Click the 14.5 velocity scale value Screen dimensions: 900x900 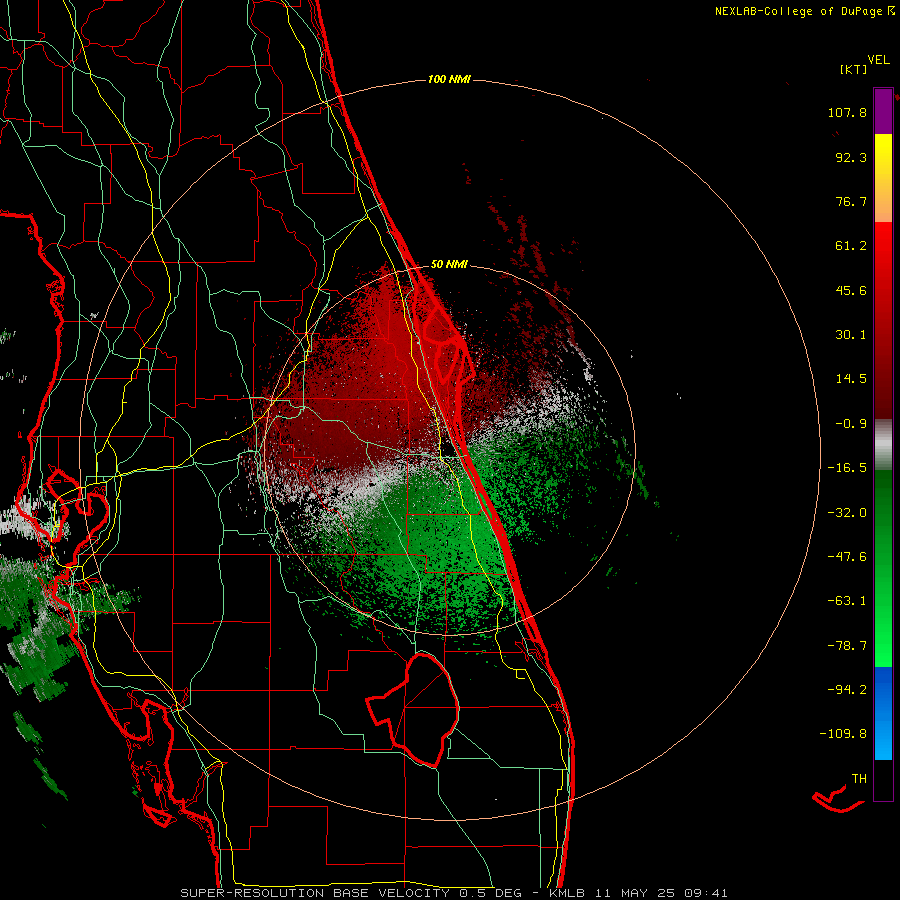click(x=851, y=379)
